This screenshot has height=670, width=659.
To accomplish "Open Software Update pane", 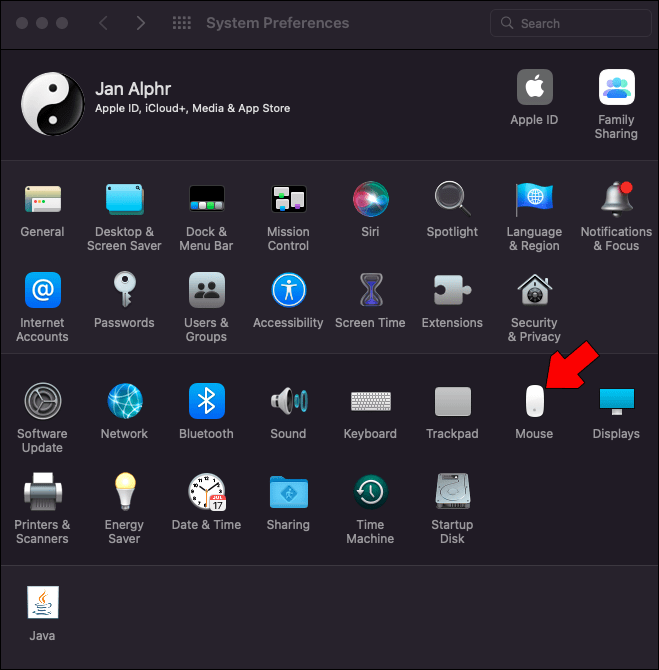I will [x=42, y=401].
